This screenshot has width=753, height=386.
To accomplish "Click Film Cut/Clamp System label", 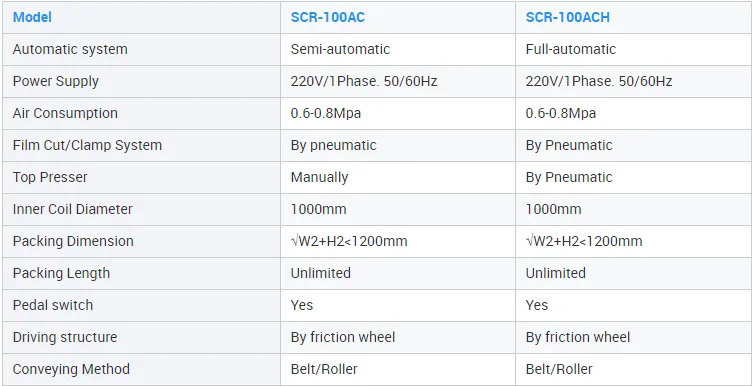I will click(x=142, y=145).
